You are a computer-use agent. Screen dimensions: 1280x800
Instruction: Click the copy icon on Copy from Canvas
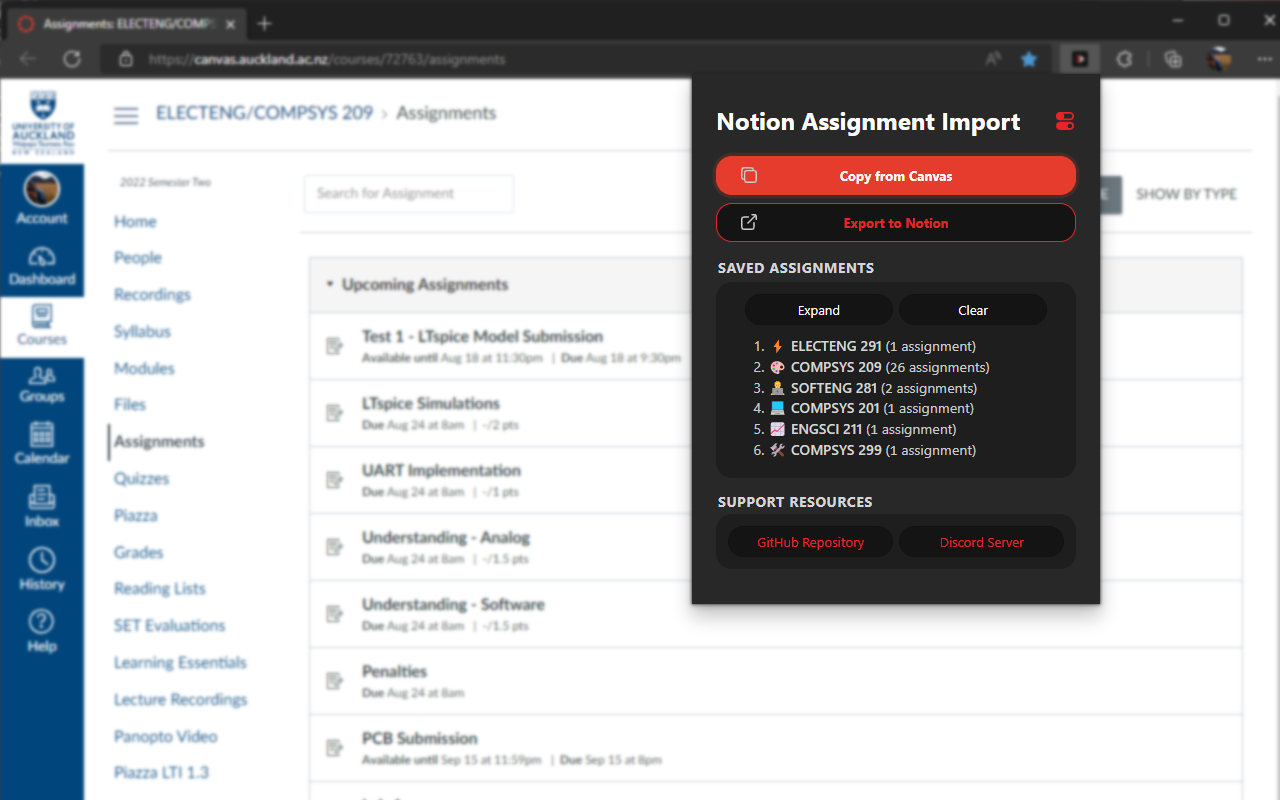coord(748,174)
